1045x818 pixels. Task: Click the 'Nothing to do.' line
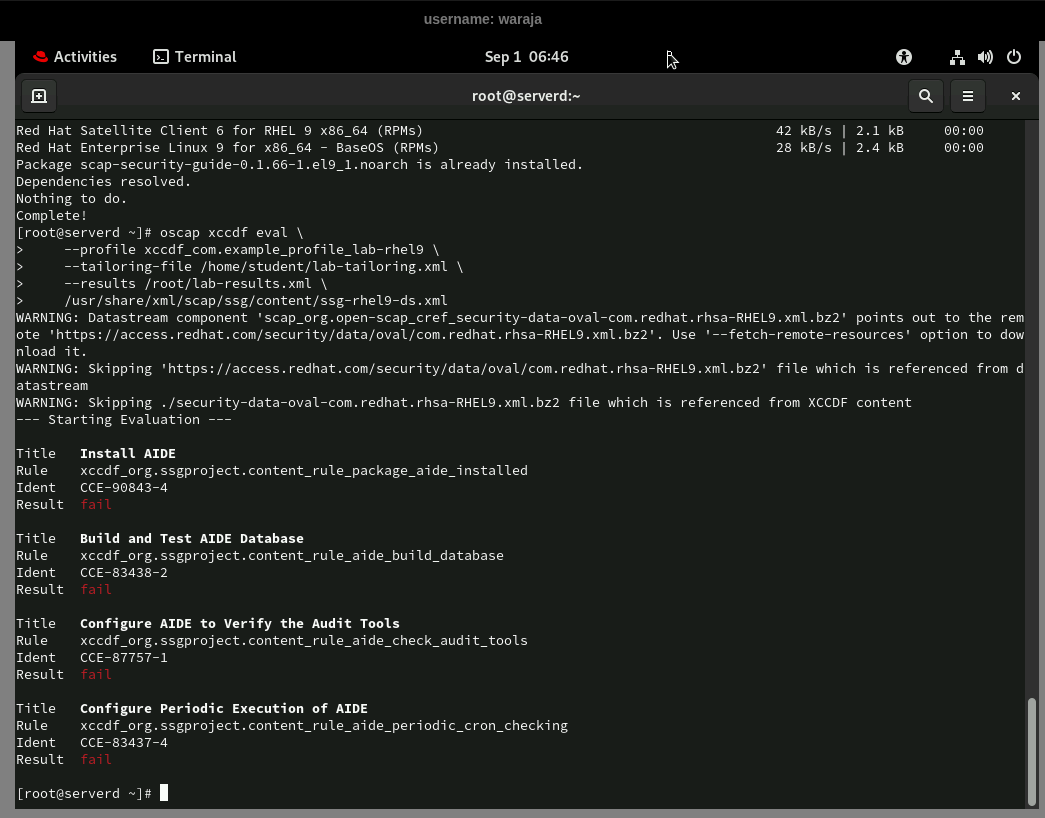(71, 199)
